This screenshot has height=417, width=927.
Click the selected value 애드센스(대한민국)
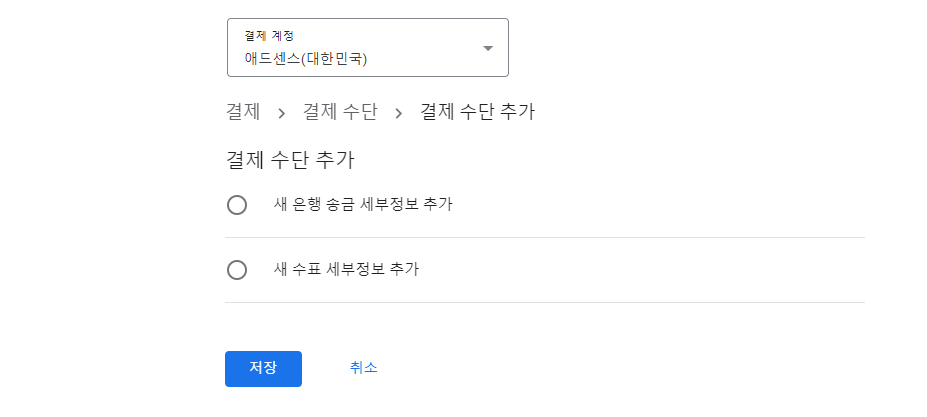click(306, 59)
